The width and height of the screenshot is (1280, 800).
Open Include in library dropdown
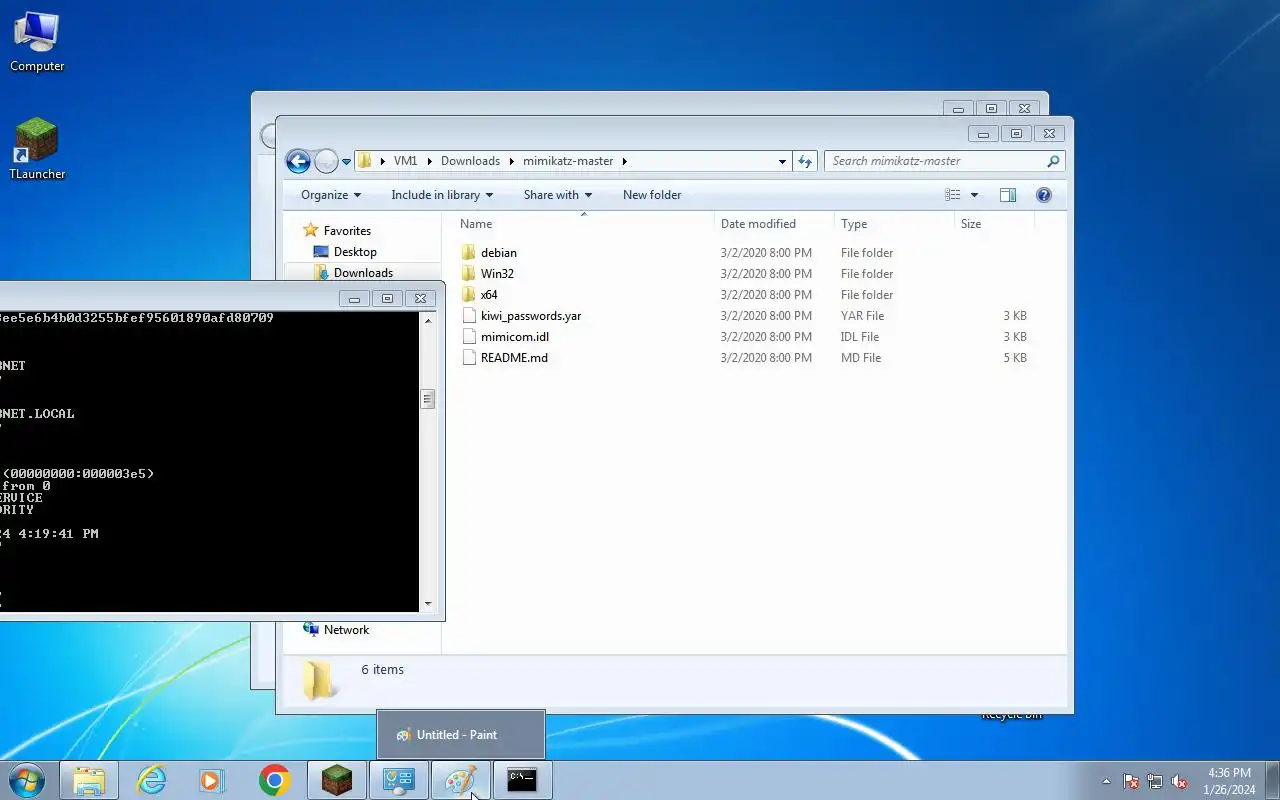442,195
